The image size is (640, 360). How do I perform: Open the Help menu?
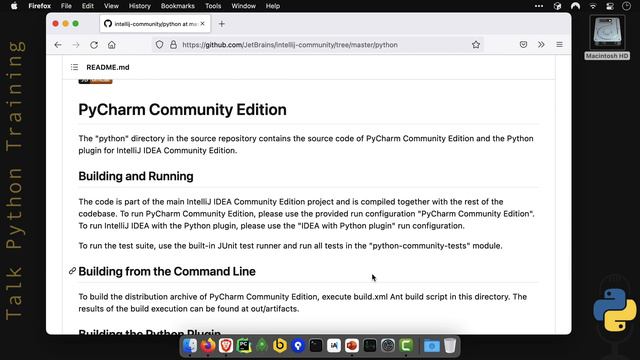click(x=273, y=6)
